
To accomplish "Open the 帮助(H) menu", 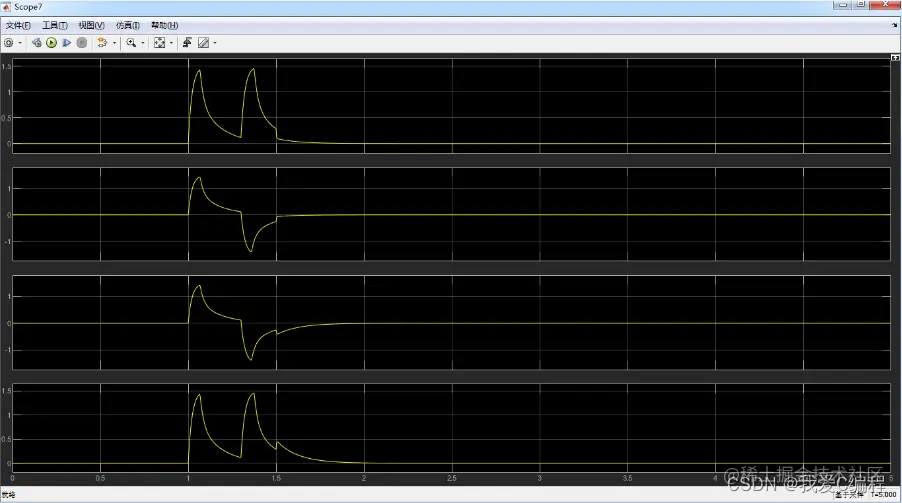I will tap(165, 25).
